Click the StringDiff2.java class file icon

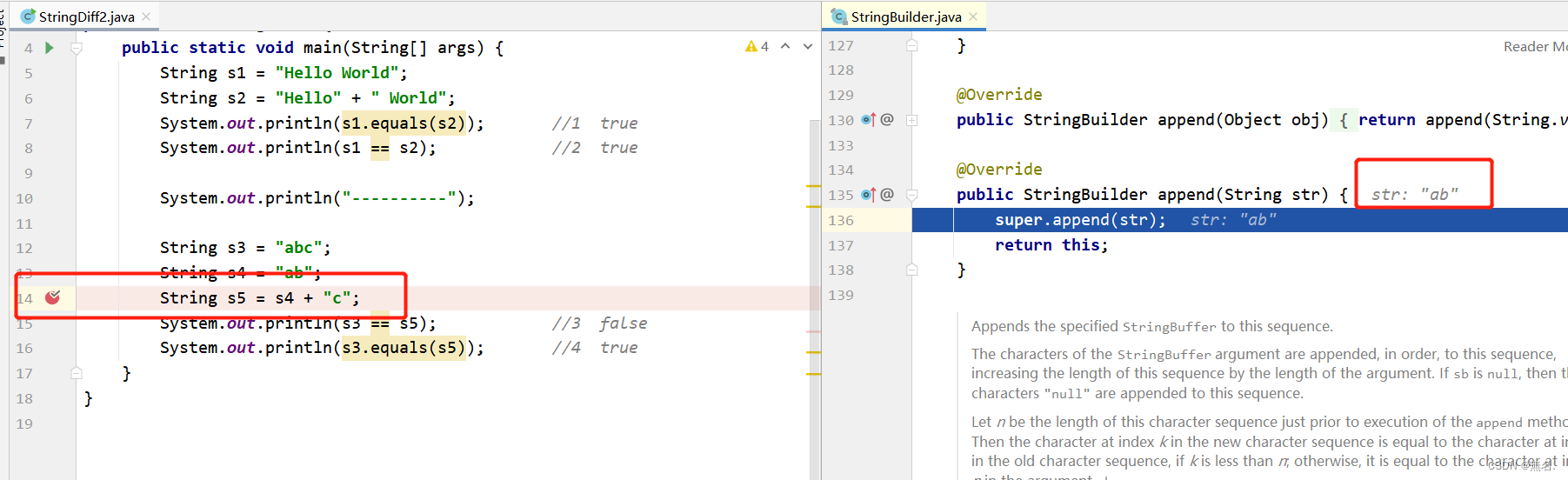[x=28, y=17]
